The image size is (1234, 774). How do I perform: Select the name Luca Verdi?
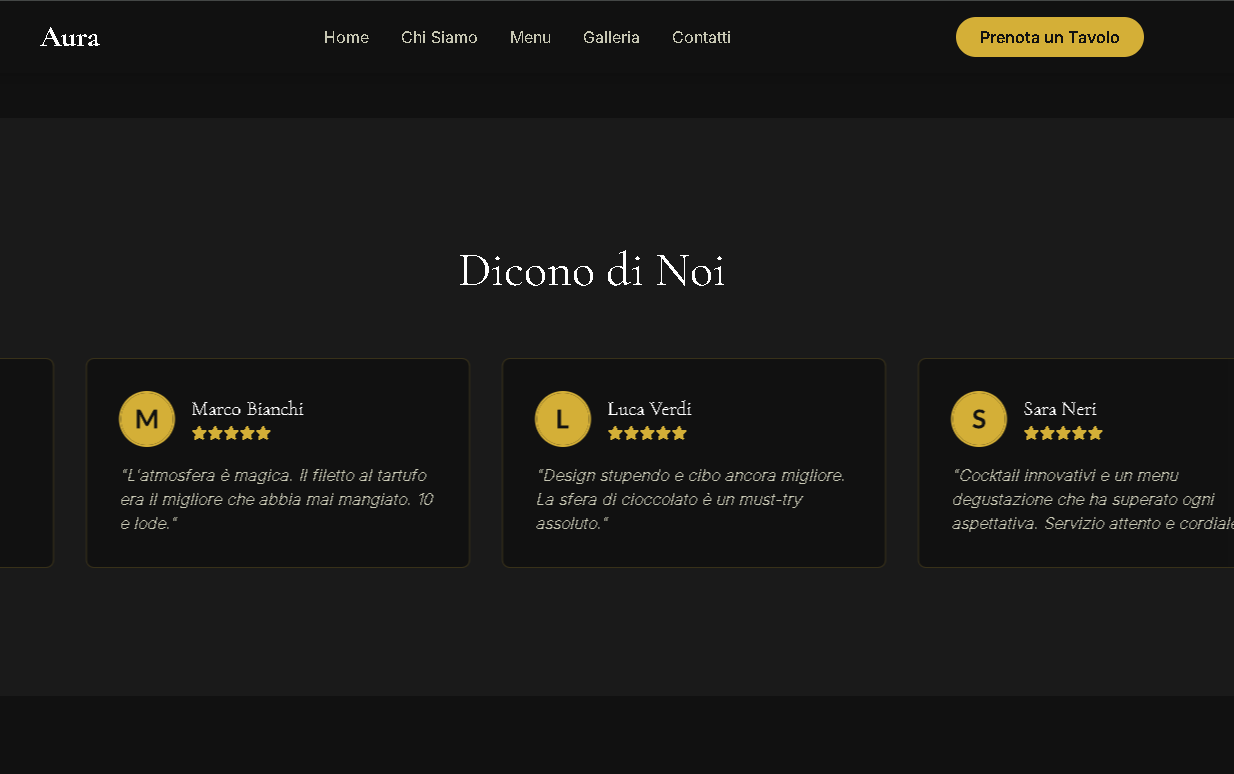pos(649,408)
